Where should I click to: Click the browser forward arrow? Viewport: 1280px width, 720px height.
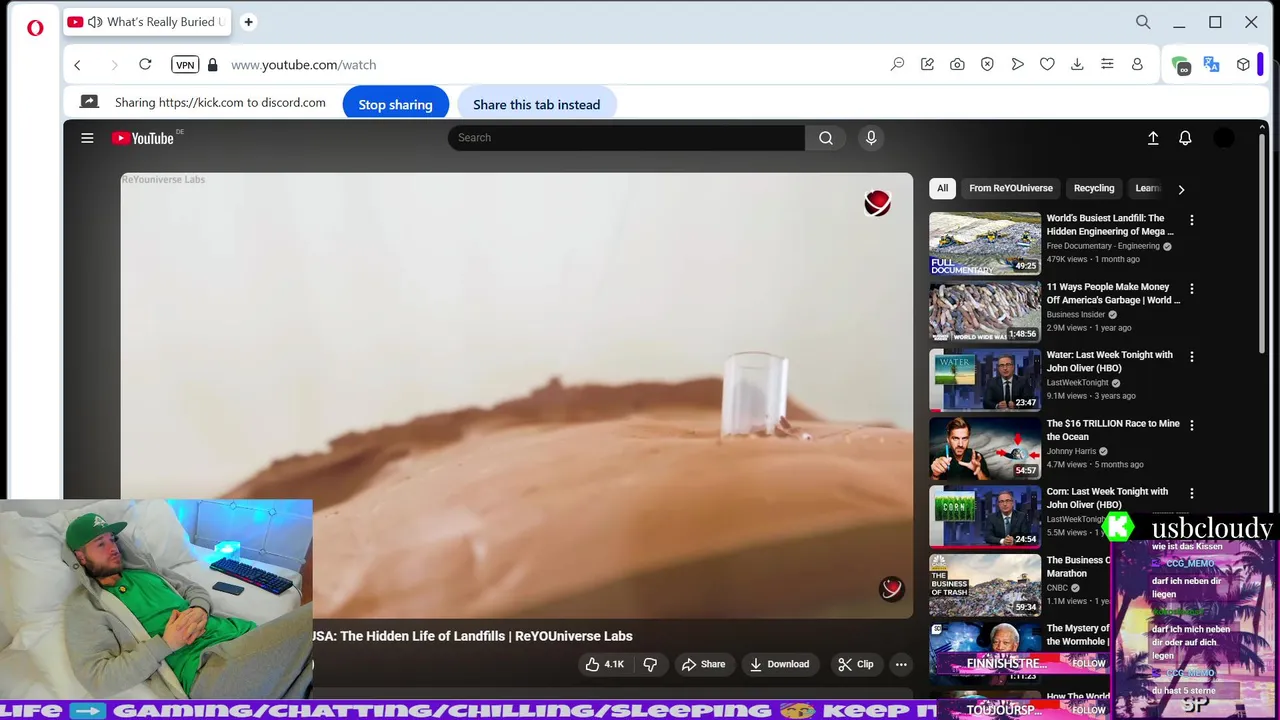[x=114, y=65]
